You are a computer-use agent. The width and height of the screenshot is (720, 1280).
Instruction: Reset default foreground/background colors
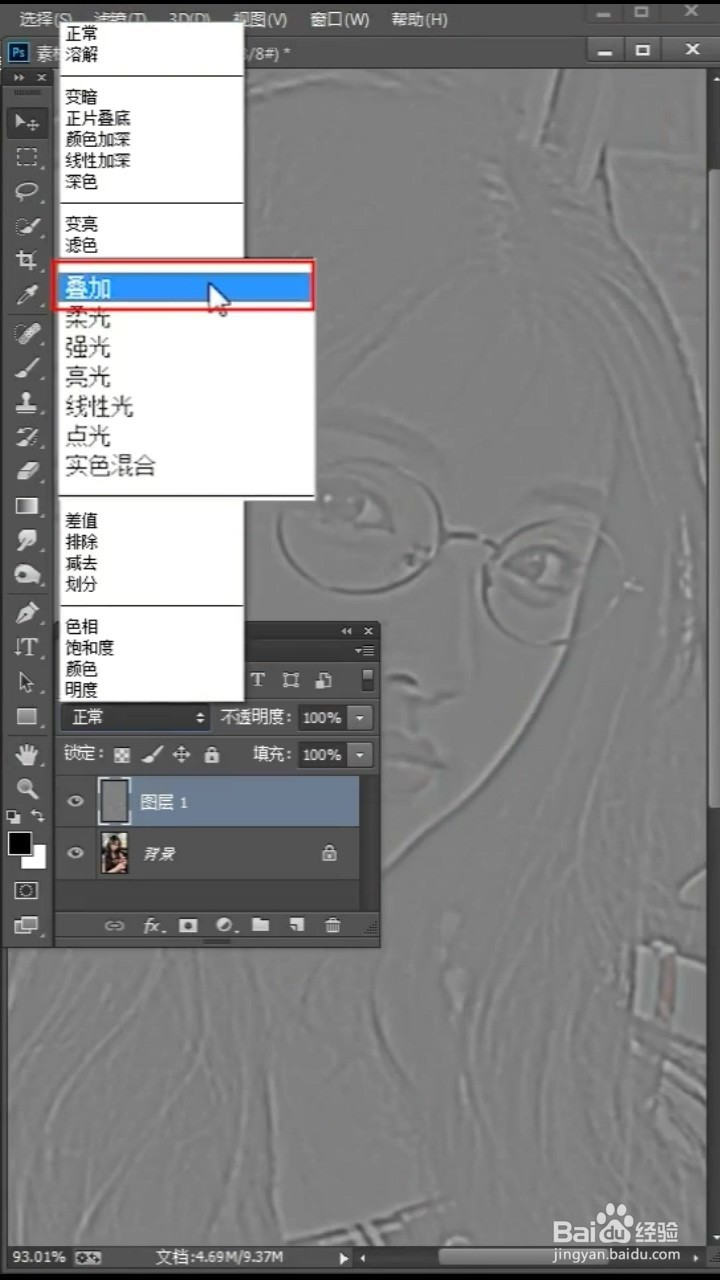click(14, 817)
